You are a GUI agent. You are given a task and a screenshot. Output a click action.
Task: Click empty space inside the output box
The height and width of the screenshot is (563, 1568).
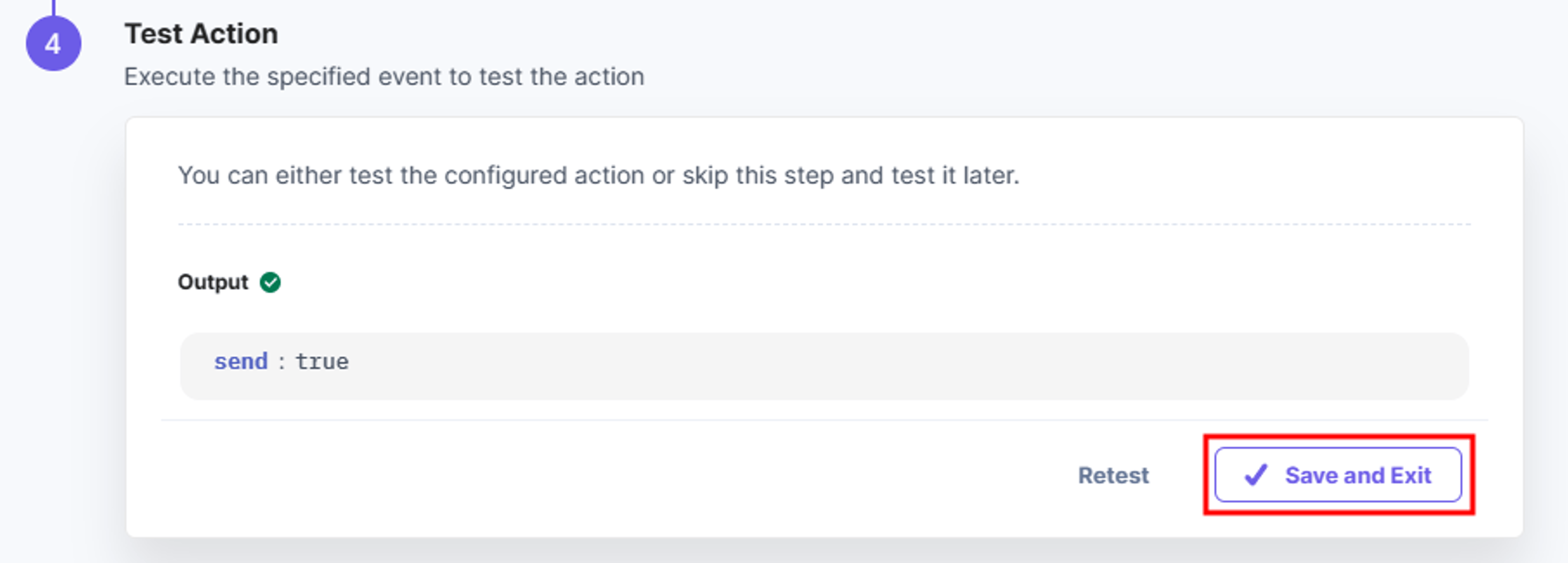(913, 366)
